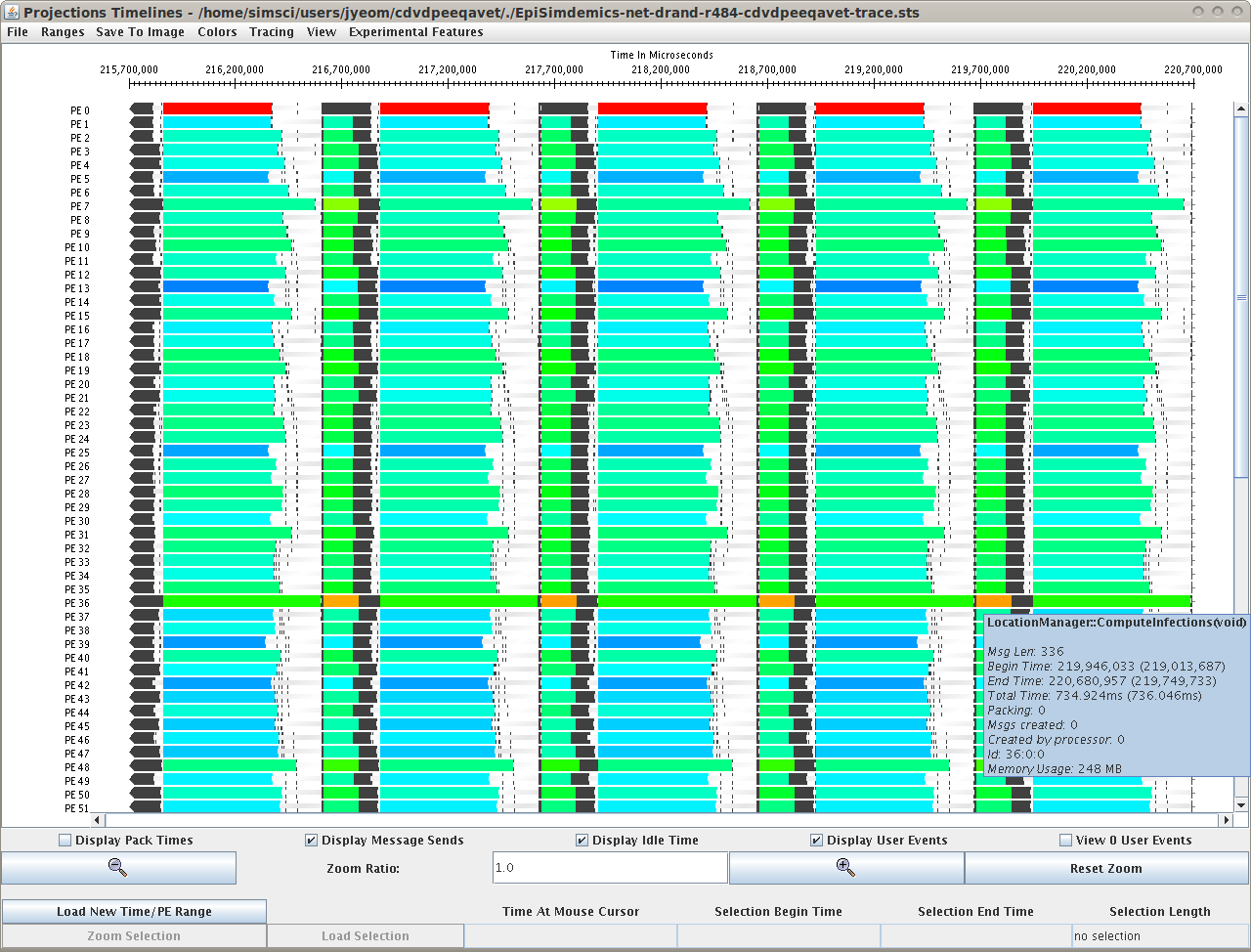The height and width of the screenshot is (952, 1251).
Task: Check View 0 User Events
Action: [1066, 841]
